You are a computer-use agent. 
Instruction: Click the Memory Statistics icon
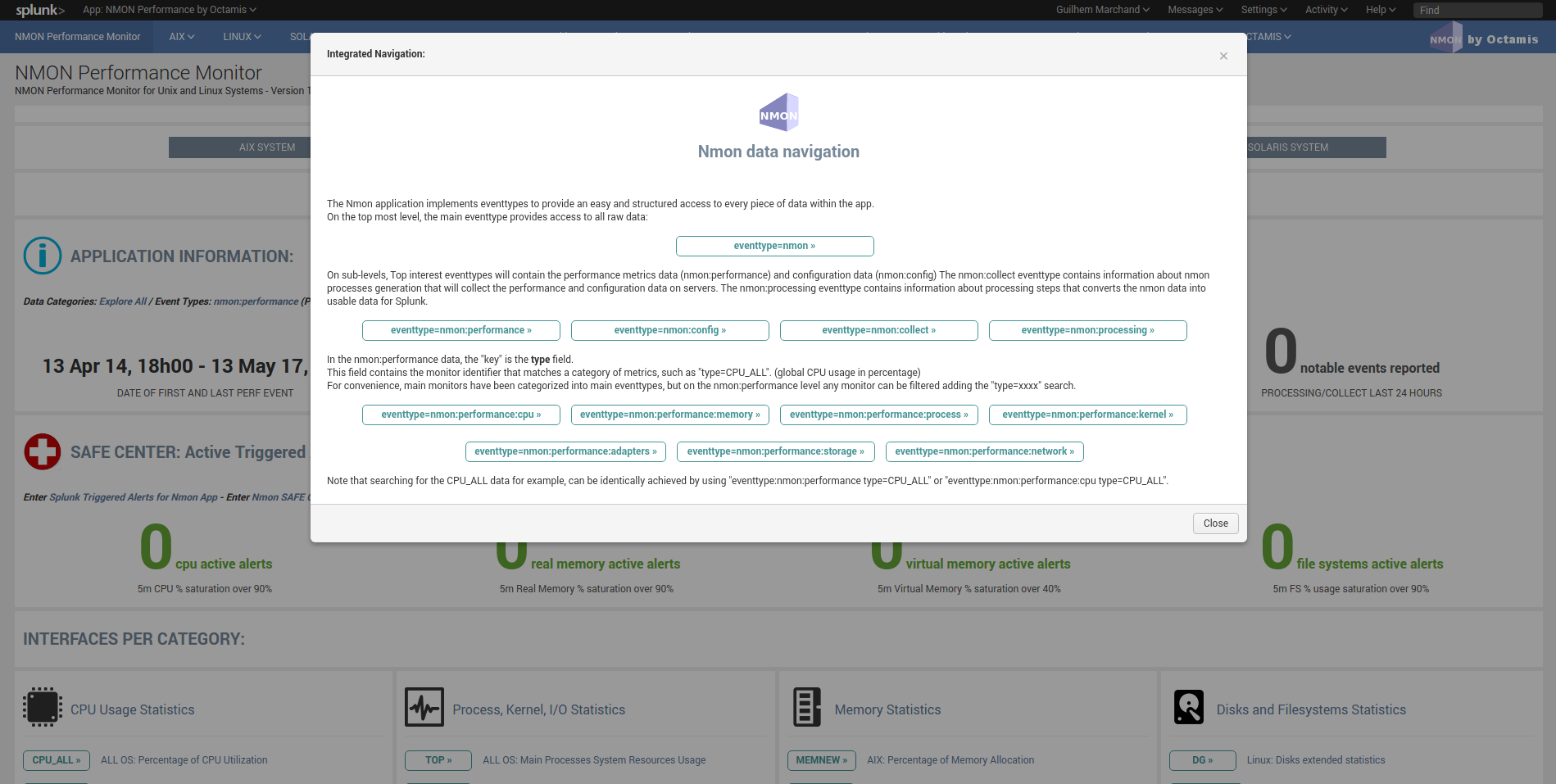806,707
